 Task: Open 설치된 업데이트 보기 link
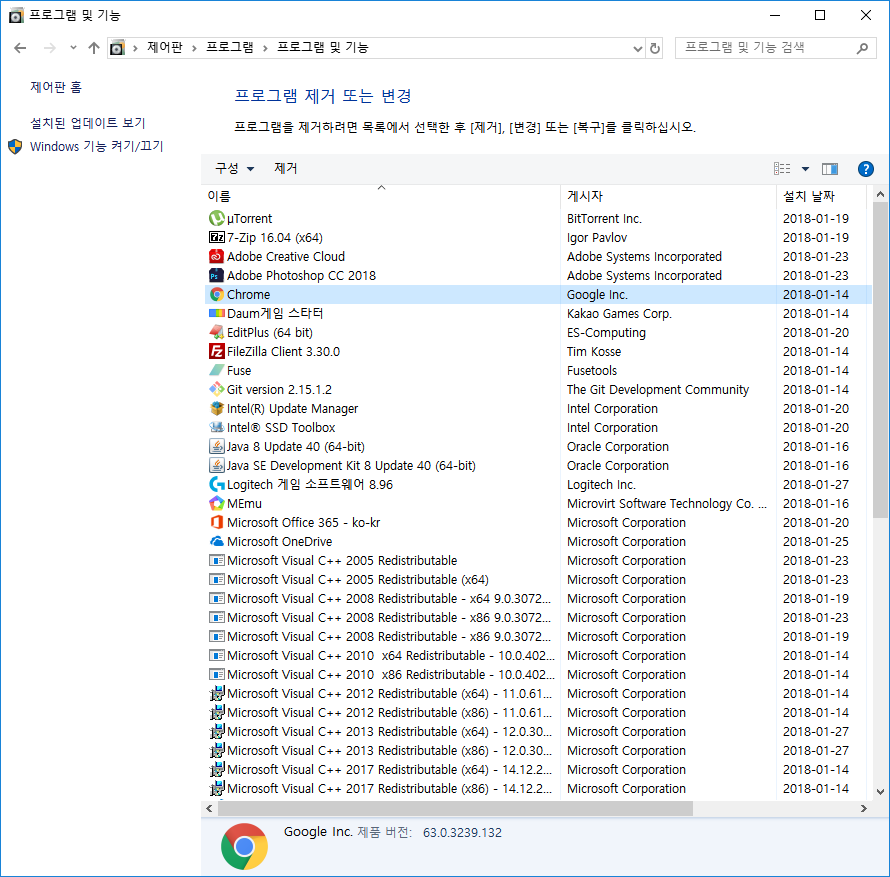pos(87,123)
